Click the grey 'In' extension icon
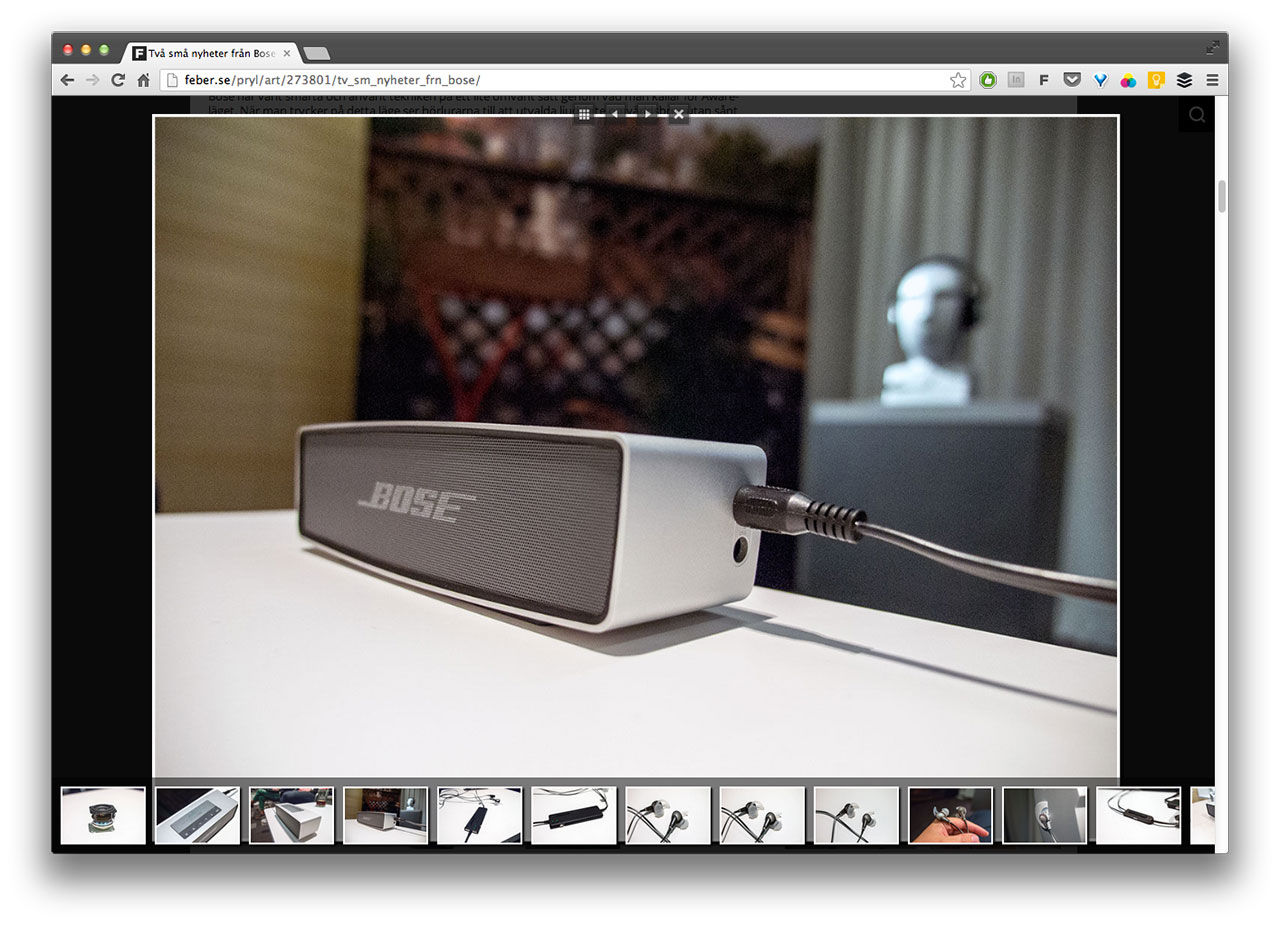The height and width of the screenshot is (925, 1280). pyautogui.click(x=1016, y=80)
